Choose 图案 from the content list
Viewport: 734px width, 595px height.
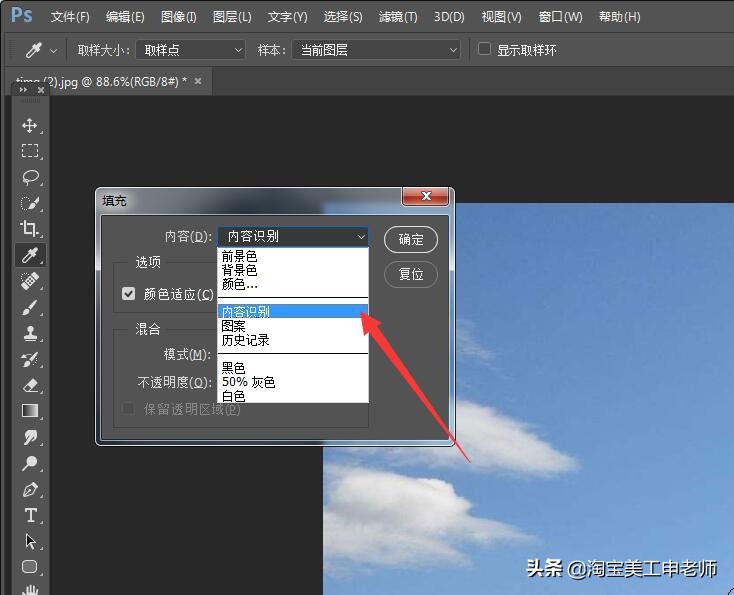click(293, 326)
